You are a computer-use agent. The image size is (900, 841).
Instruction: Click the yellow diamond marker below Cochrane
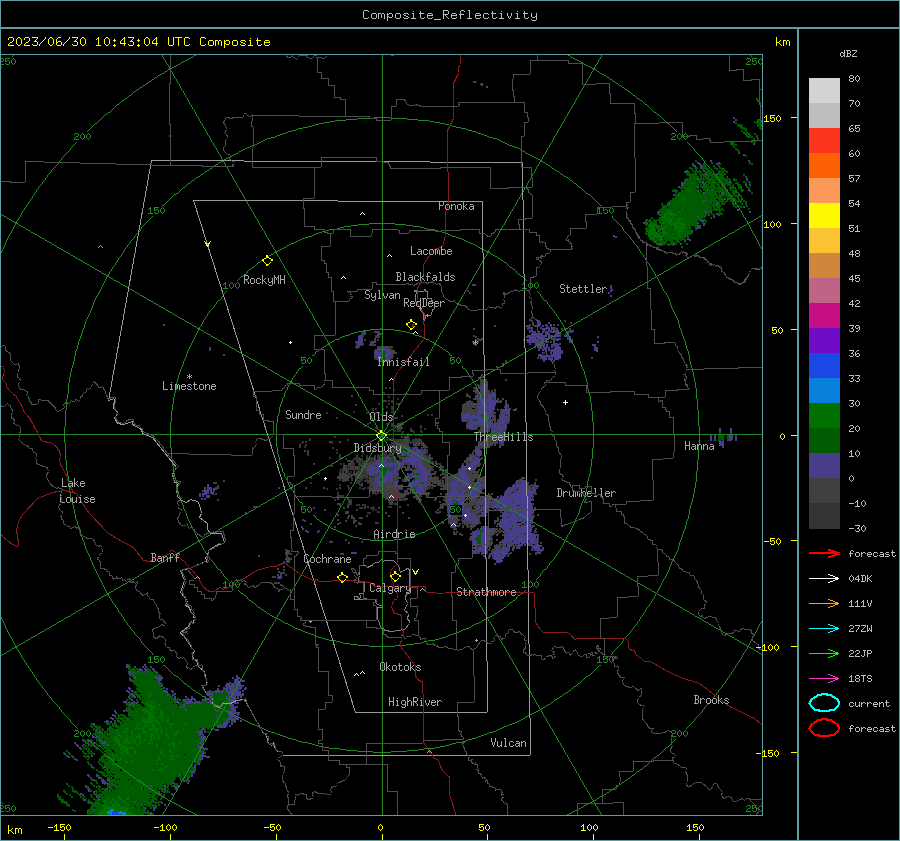pos(343,577)
